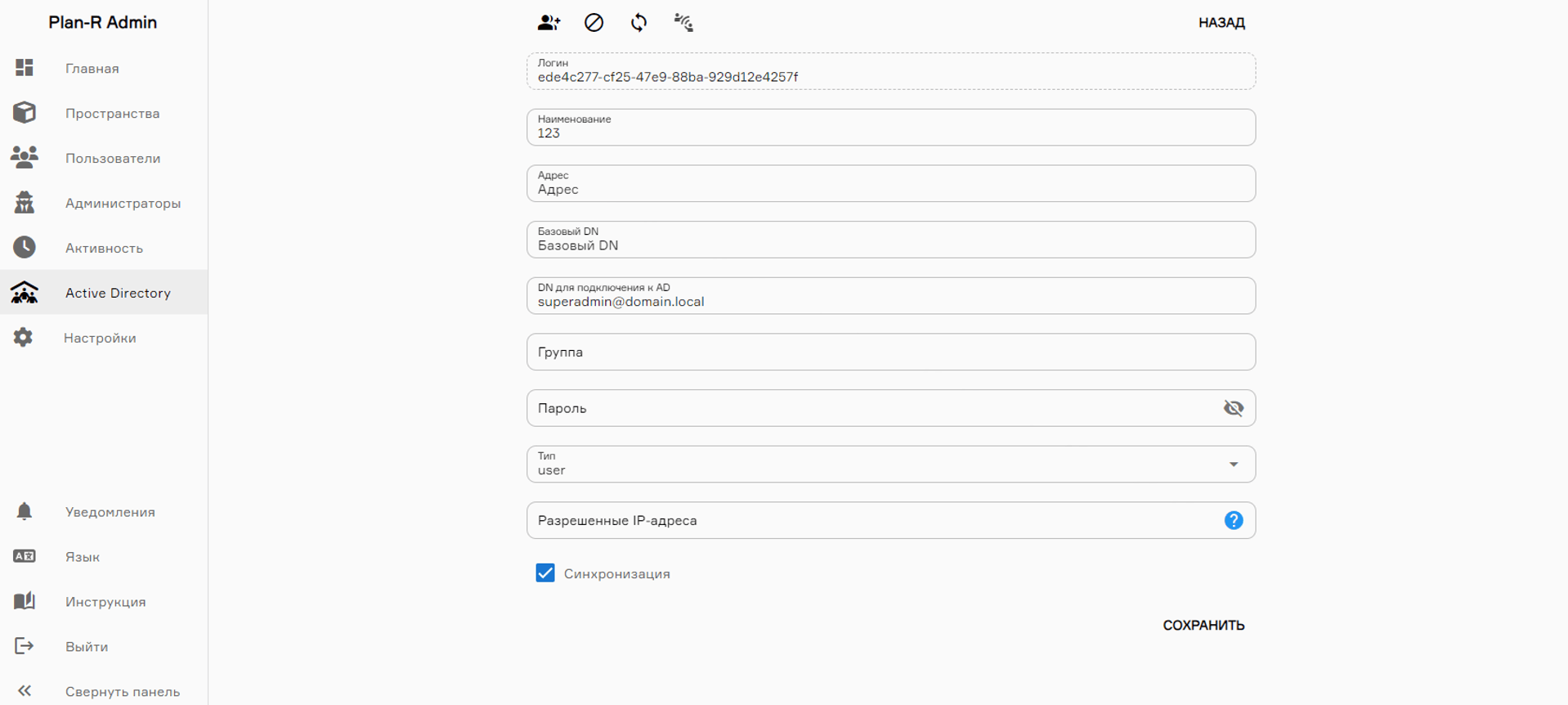
Task: Click the connection test icon in toolbar
Action: [683, 23]
